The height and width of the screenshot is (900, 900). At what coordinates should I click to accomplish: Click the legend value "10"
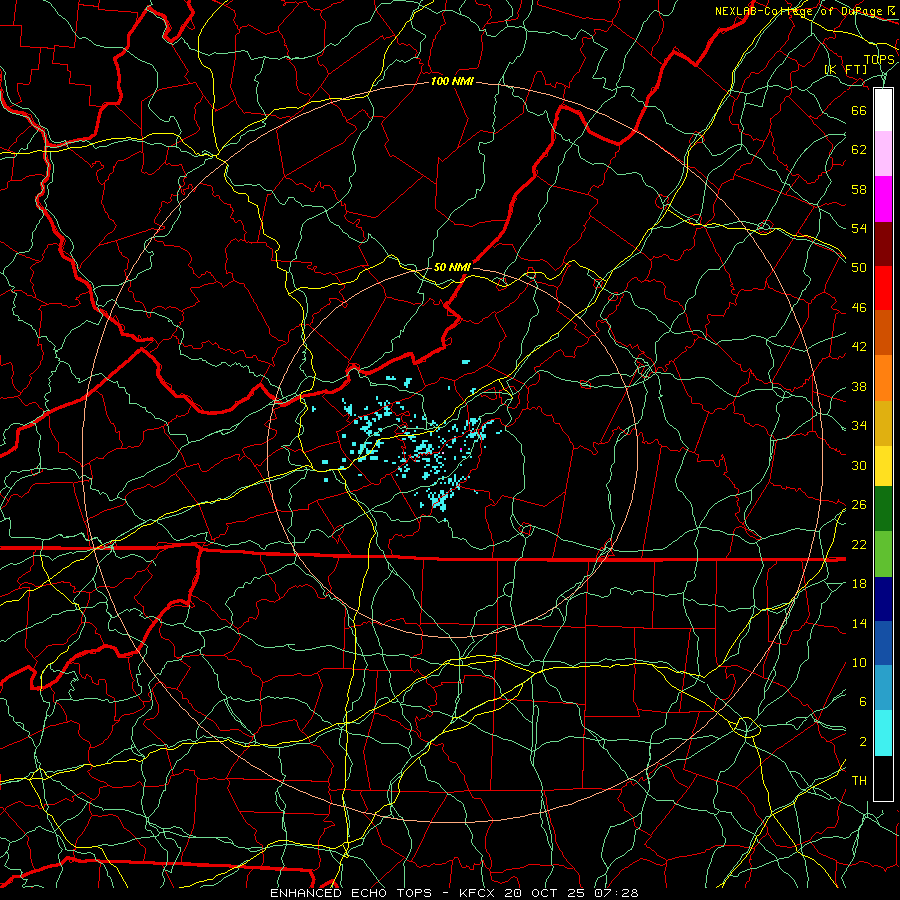point(859,663)
